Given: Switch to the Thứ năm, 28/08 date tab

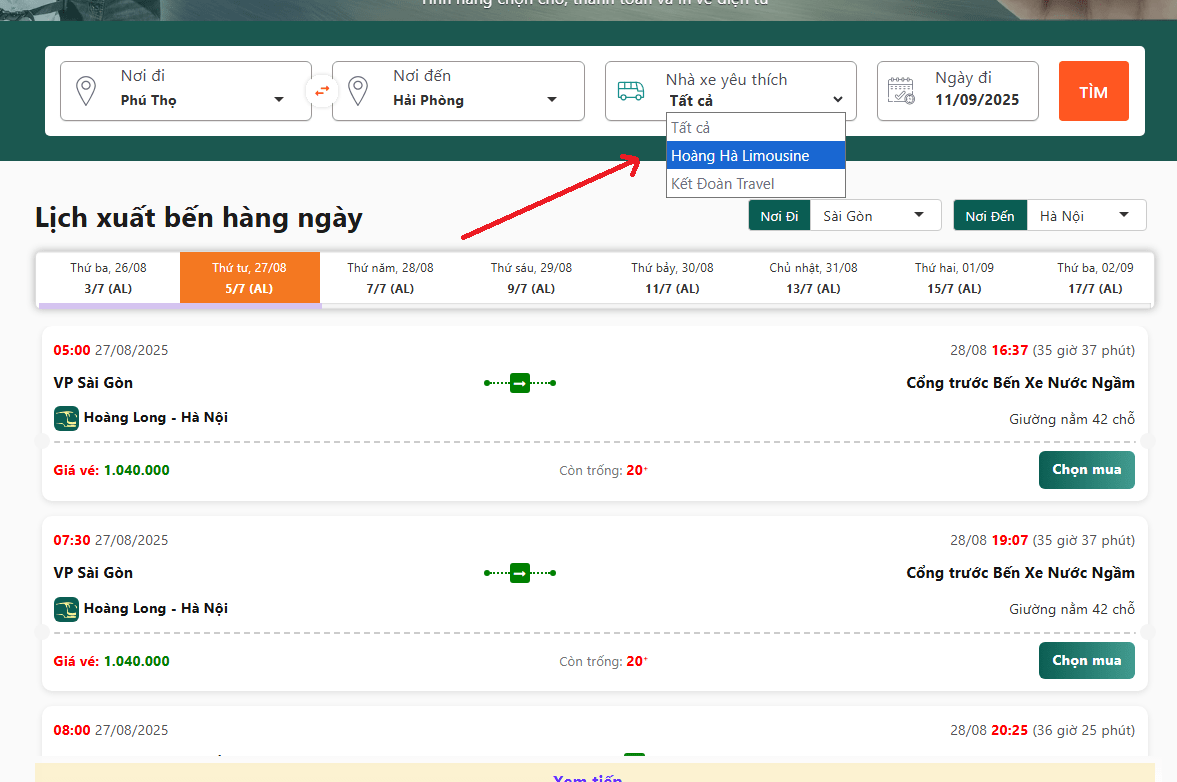Looking at the screenshot, I should (x=390, y=278).
